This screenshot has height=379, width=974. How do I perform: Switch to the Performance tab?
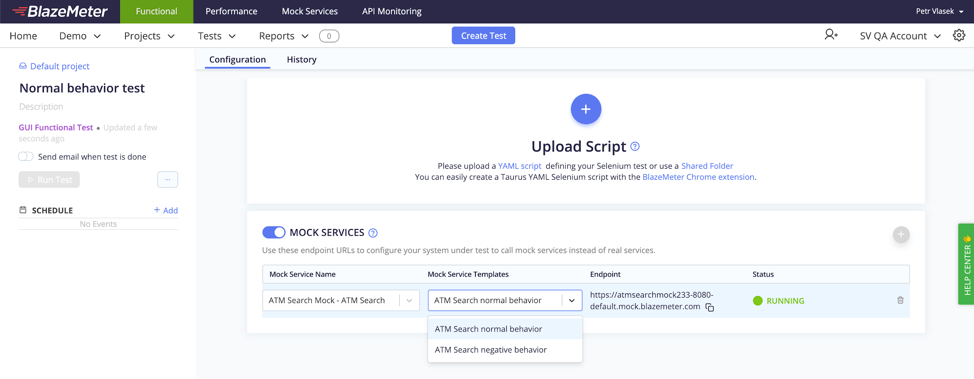click(x=231, y=11)
